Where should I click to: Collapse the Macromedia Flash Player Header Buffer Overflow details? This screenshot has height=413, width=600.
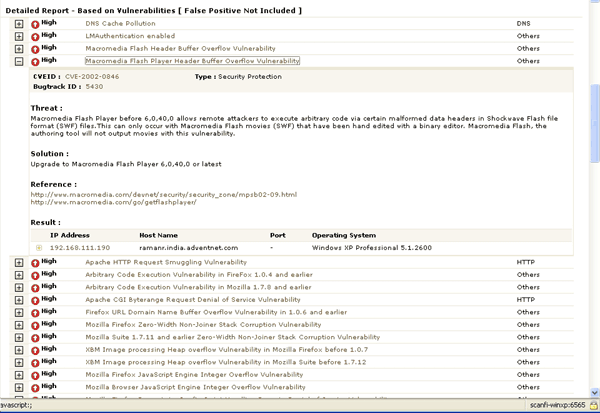[x=19, y=61]
